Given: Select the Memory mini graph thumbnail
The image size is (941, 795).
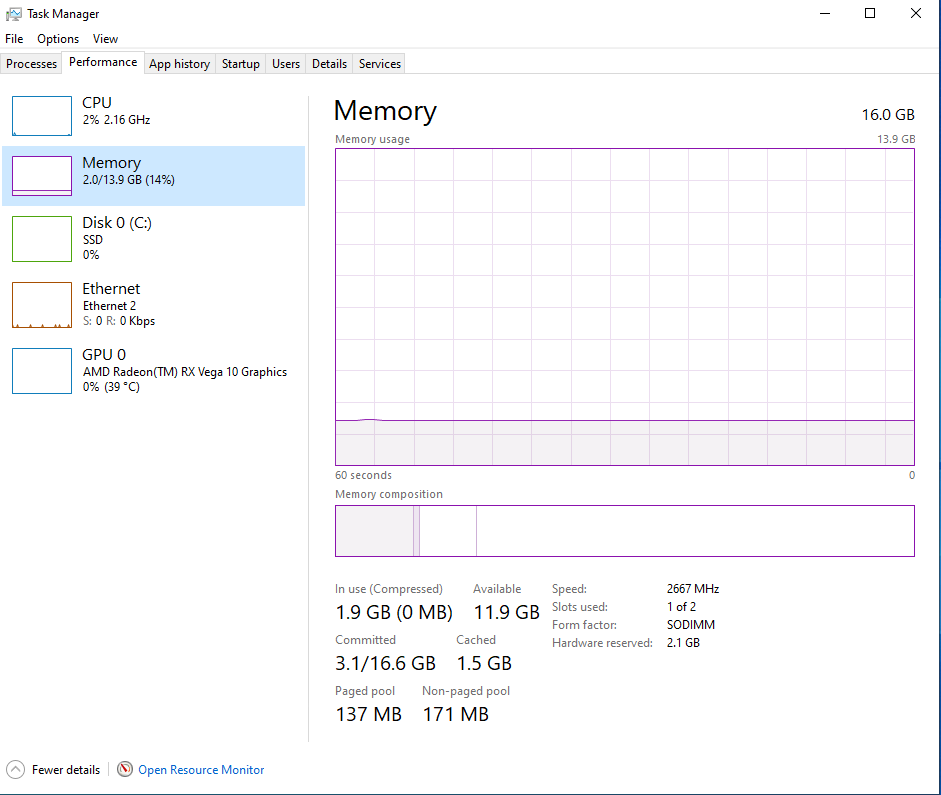Looking at the screenshot, I should click(42, 176).
